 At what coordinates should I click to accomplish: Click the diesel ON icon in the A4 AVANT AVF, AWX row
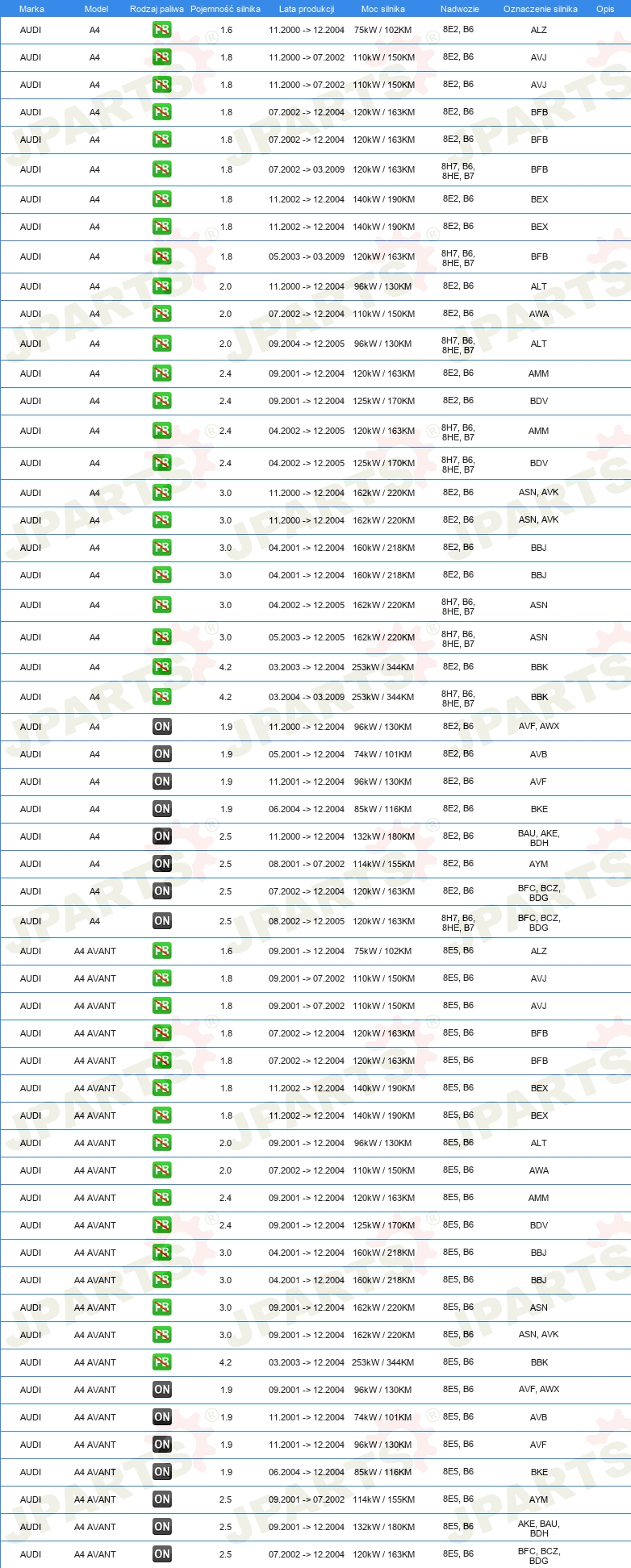point(162,1390)
